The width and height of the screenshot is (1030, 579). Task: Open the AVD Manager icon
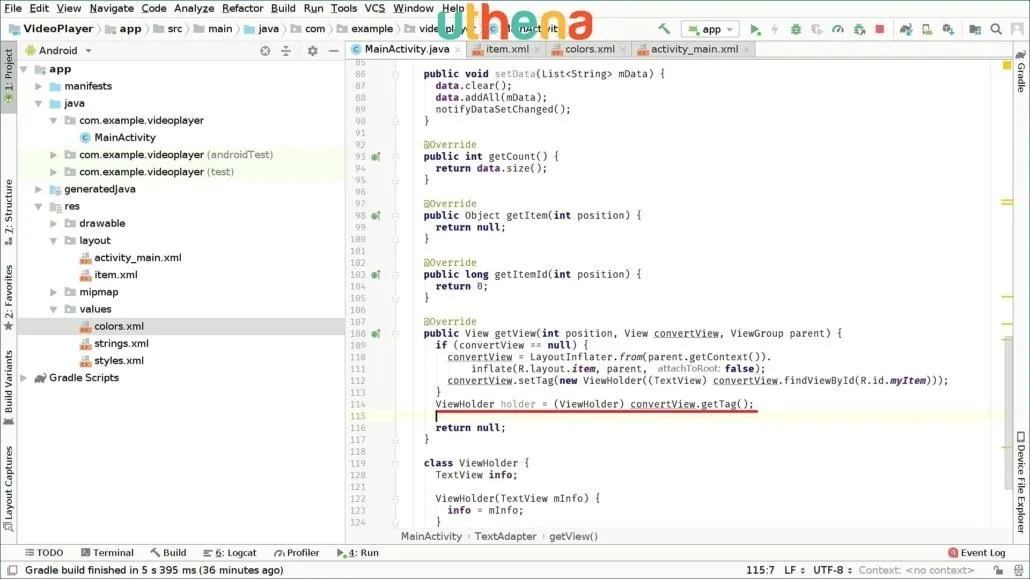[927, 29]
